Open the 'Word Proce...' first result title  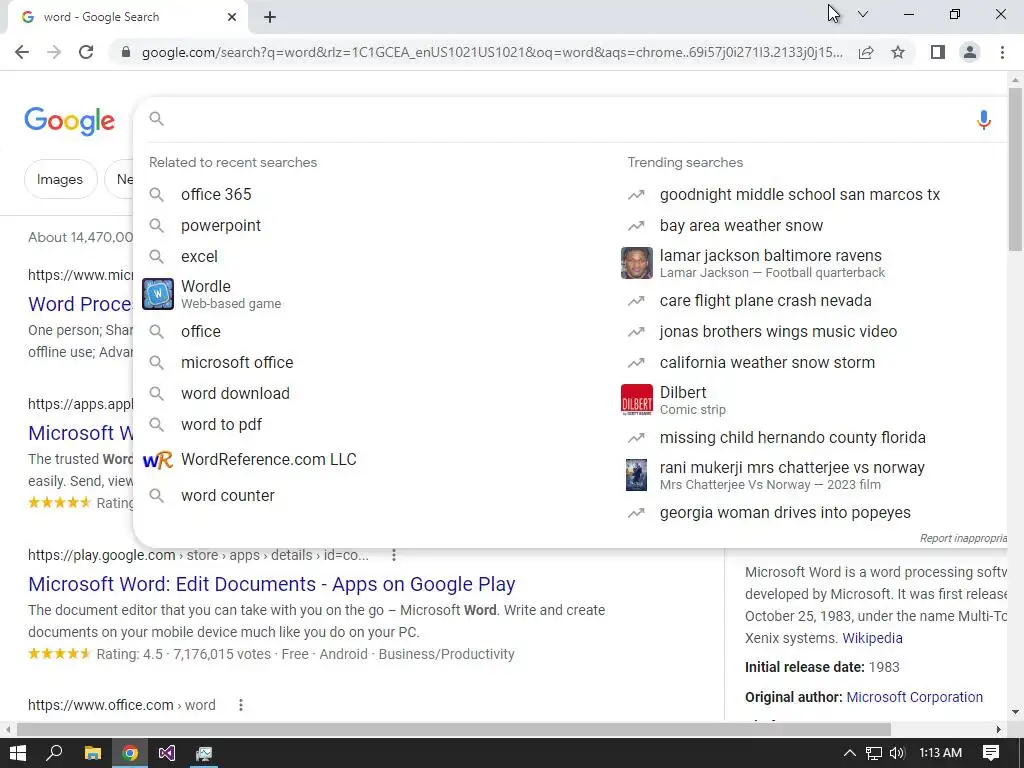[80, 304]
